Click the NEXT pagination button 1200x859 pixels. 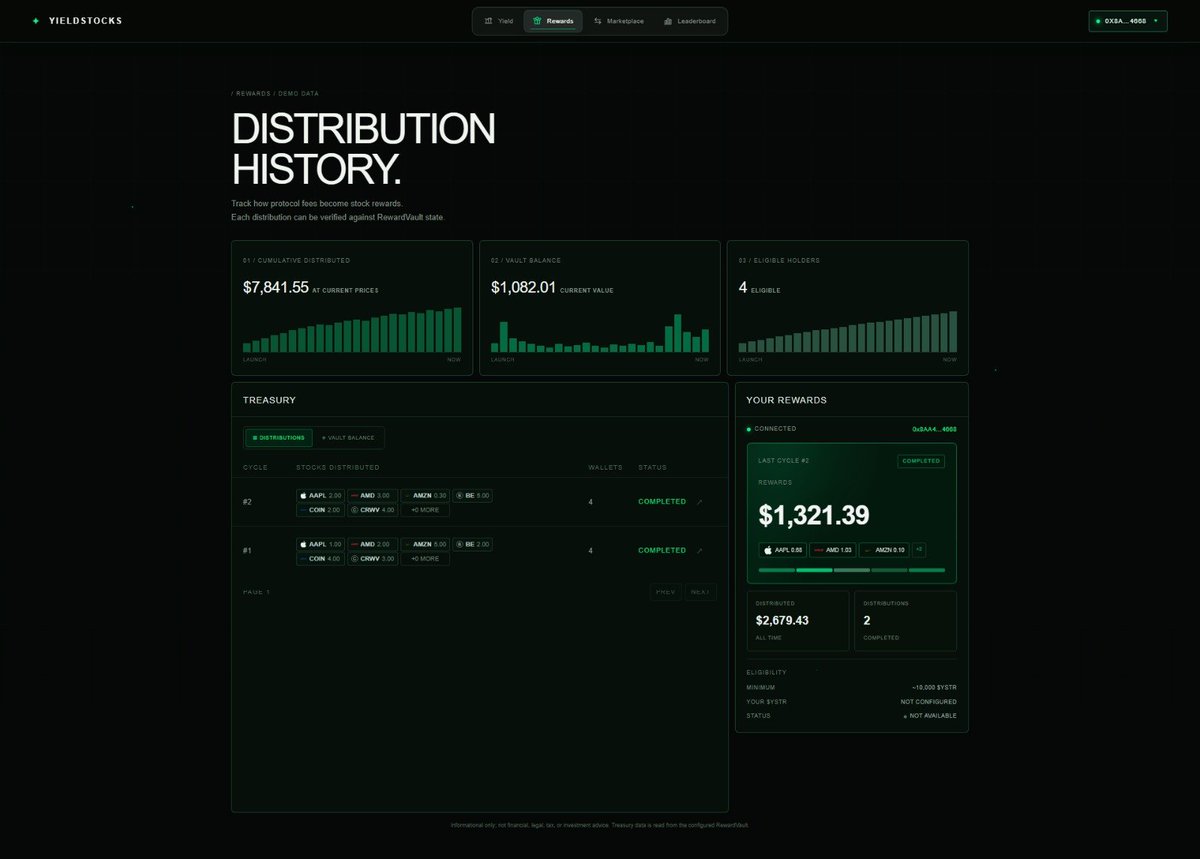tap(701, 592)
